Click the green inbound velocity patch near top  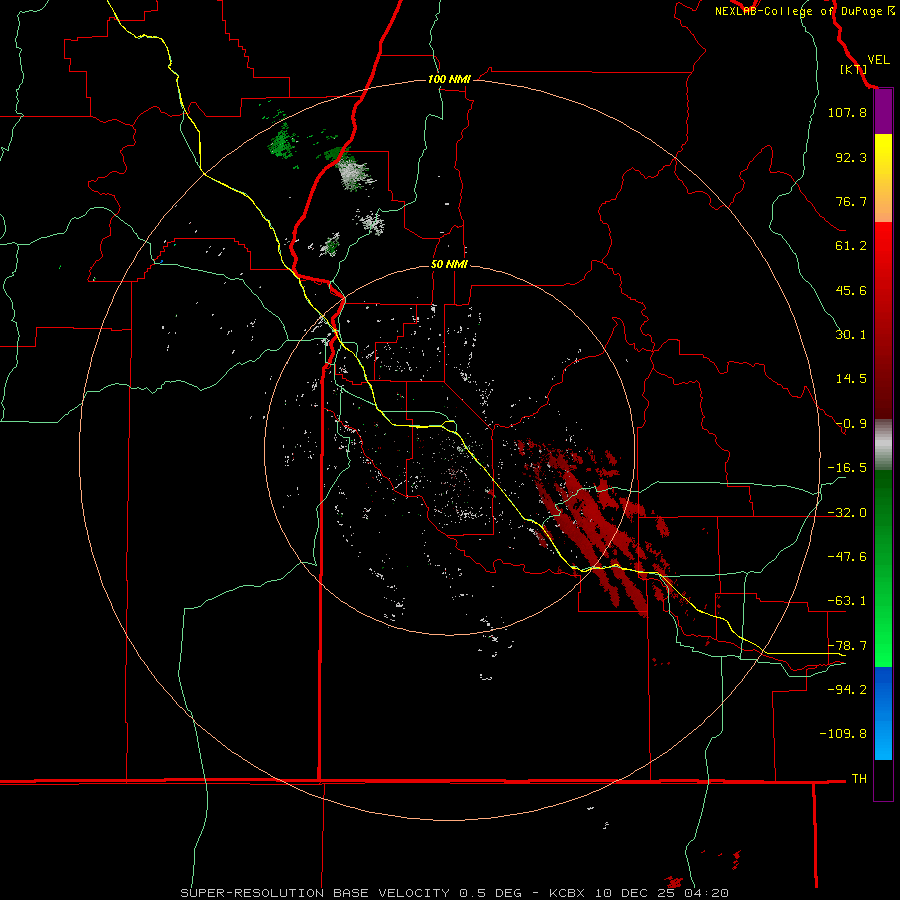click(x=282, y=141)
